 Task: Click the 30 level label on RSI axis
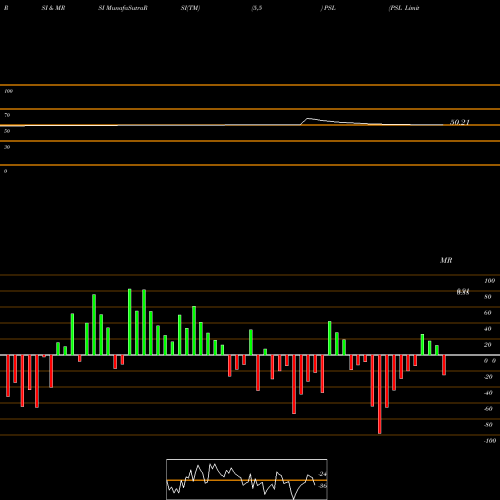point(7,147)
